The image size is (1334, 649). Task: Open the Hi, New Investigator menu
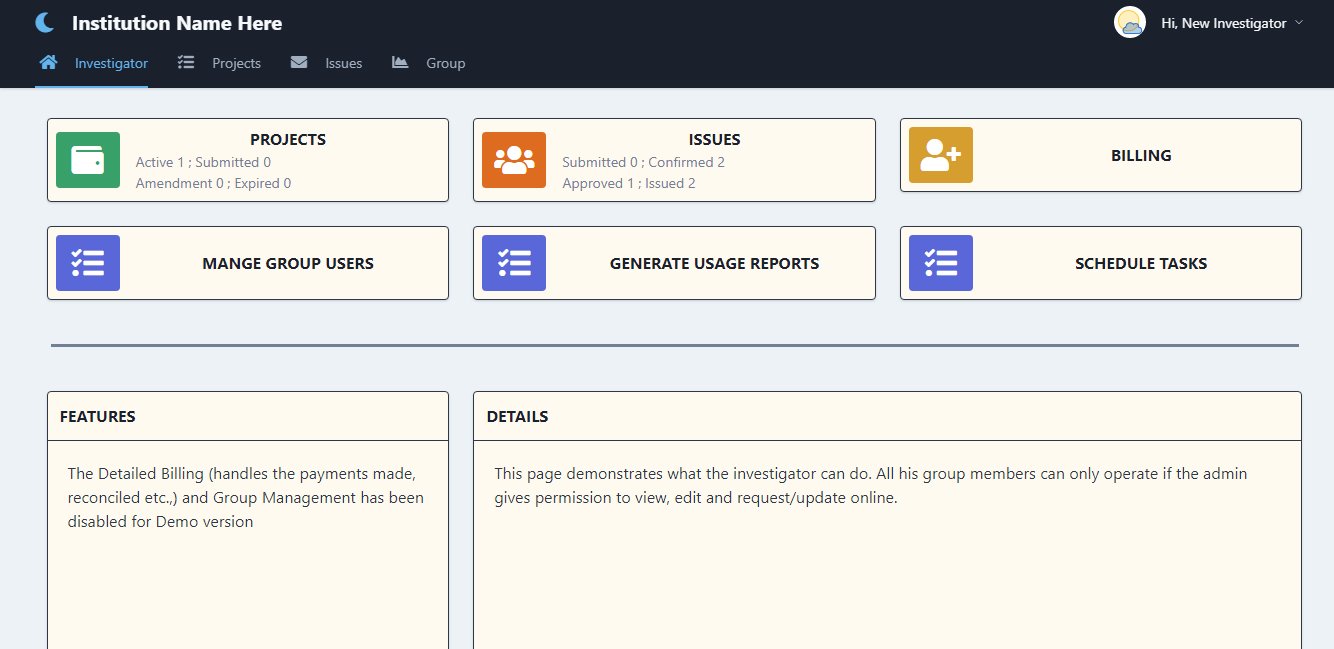(1223, 23)
